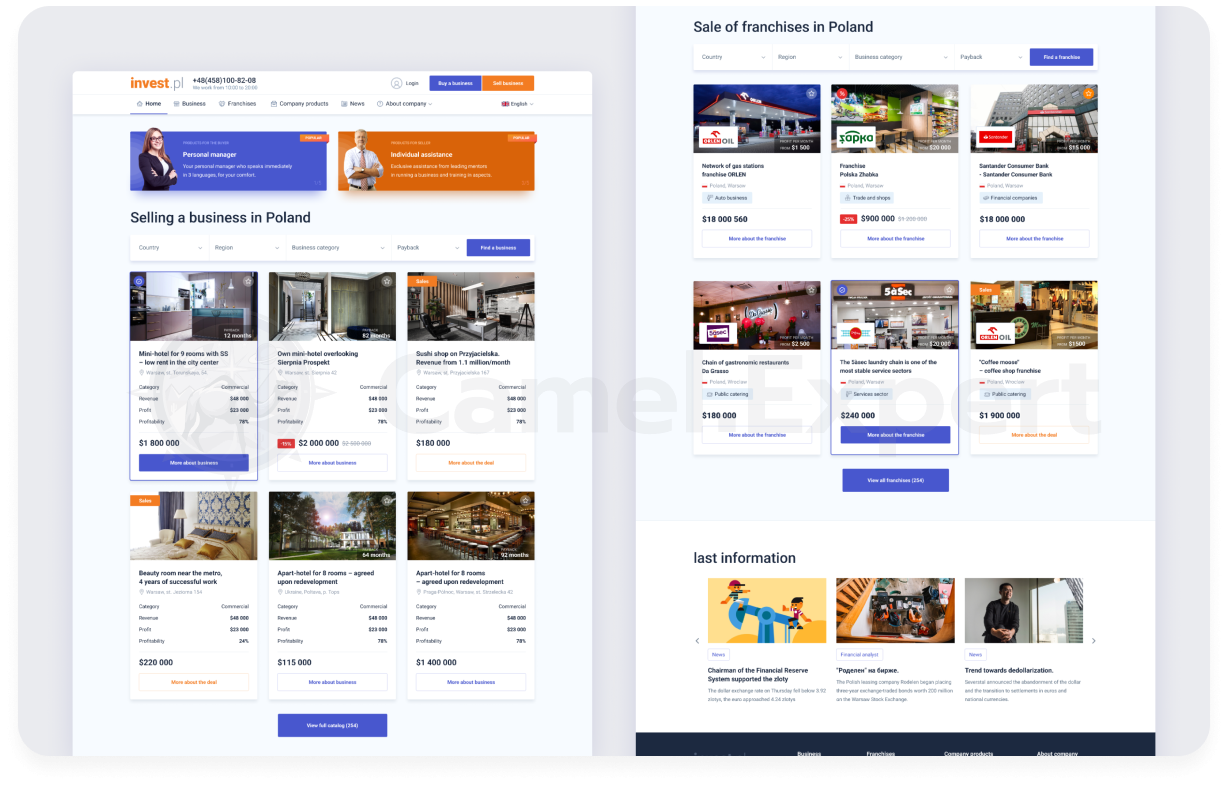The height and width of the screenshot is (786, 1228).
Task: Click the Personal manager promo banner
Action: (x=228, y=160)
